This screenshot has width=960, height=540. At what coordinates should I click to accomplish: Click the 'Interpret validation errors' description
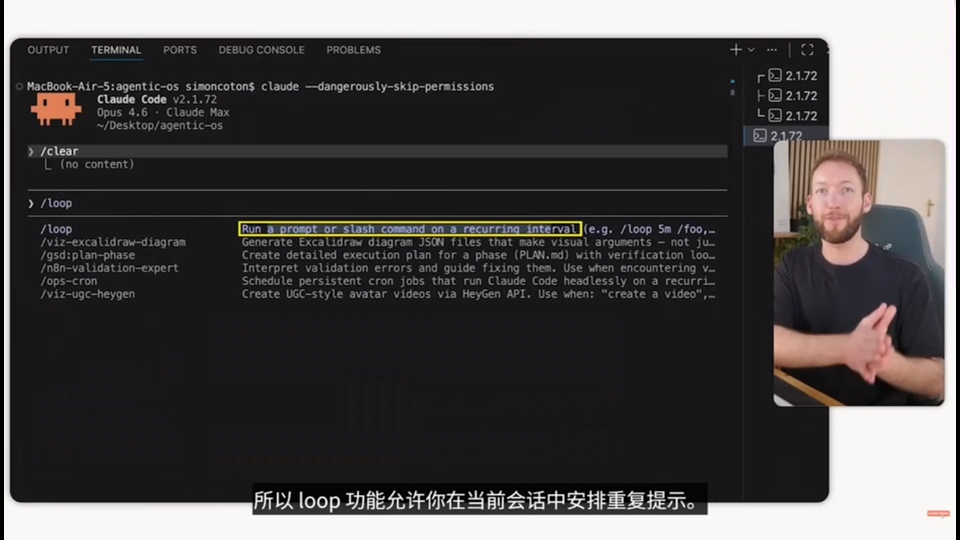[478, 268]
